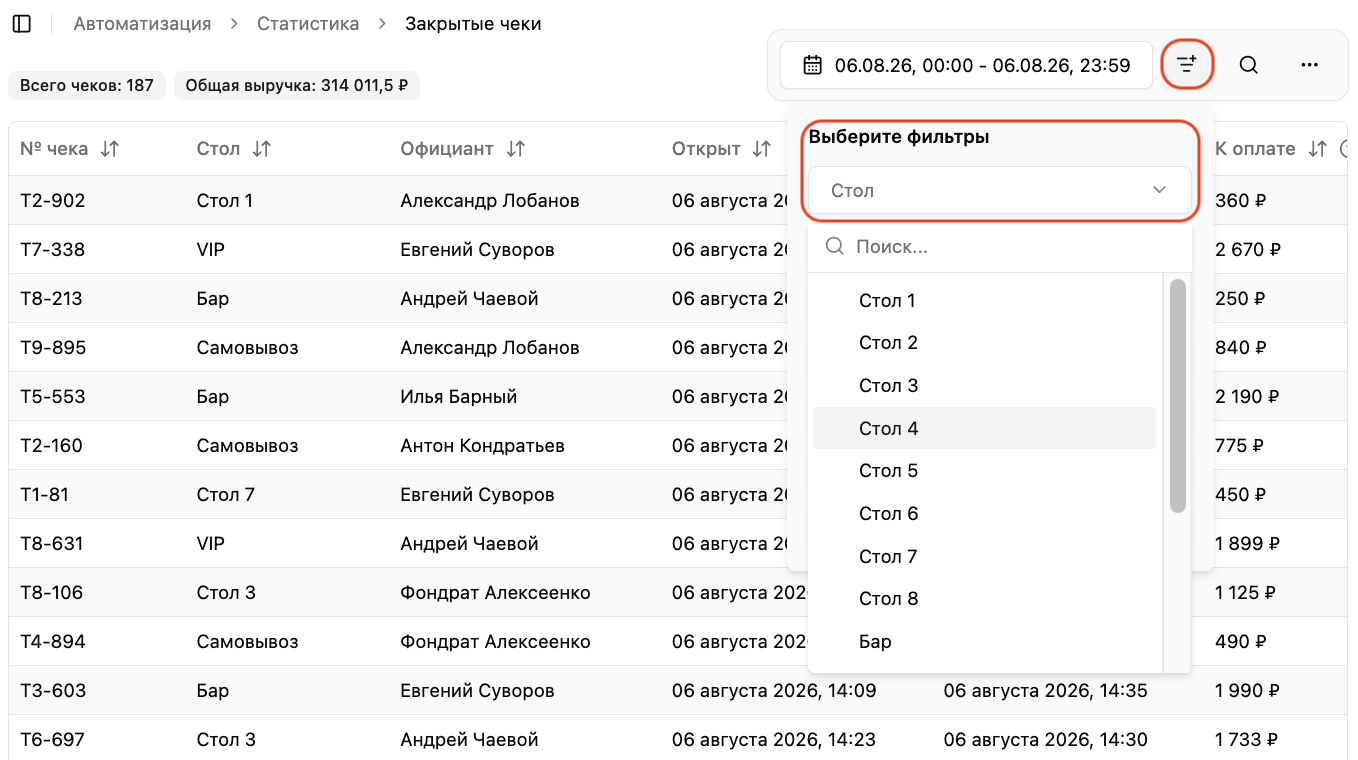Click opening time 06 августа 2026, 14:23

[x=774, y=740]
